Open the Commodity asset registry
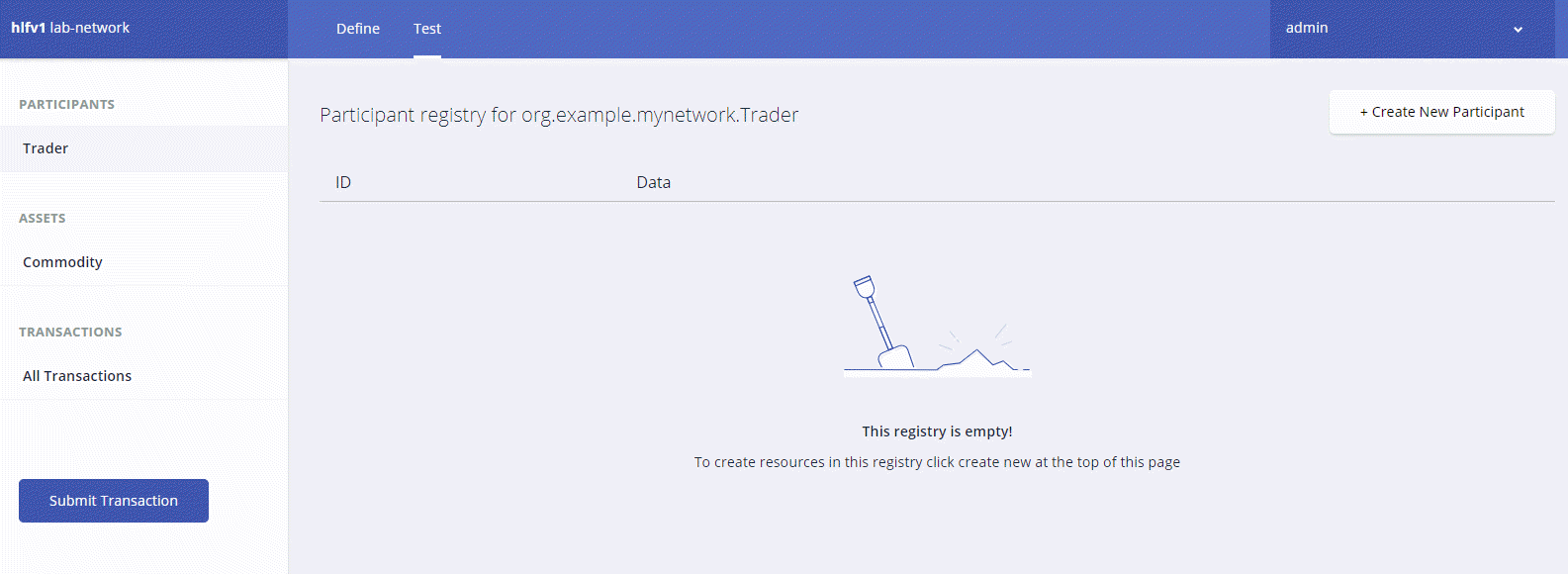This screenshot has height=574, width=1568. (x=62, y=262)
